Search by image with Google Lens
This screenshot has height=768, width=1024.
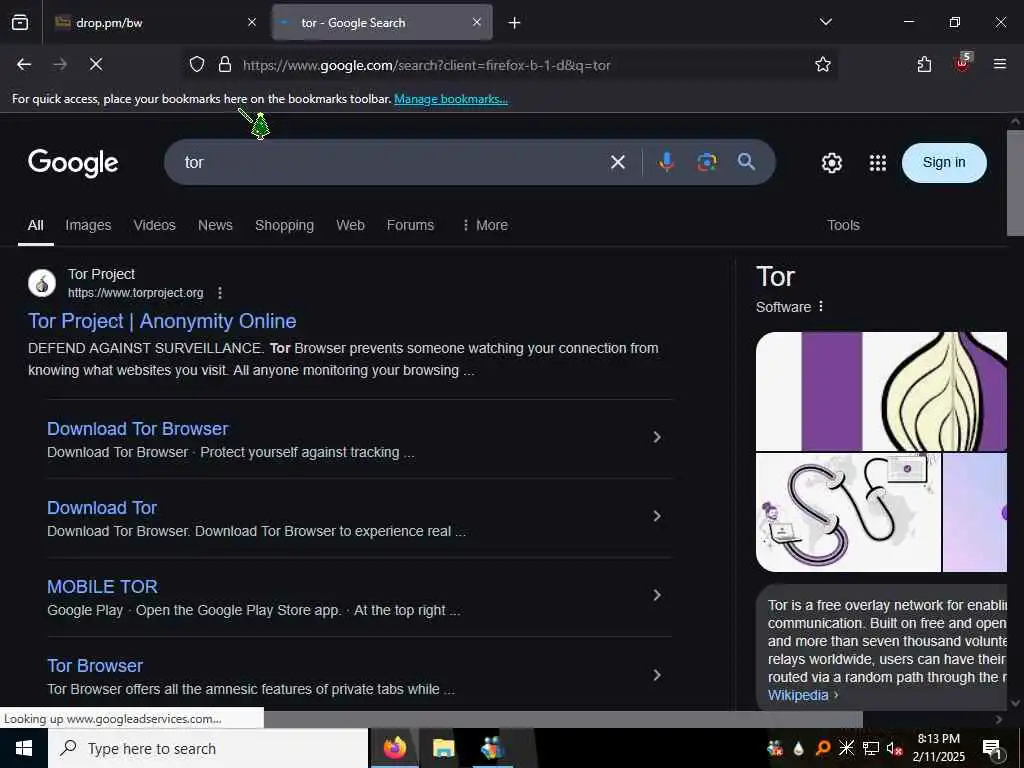[x=707, y=162]
